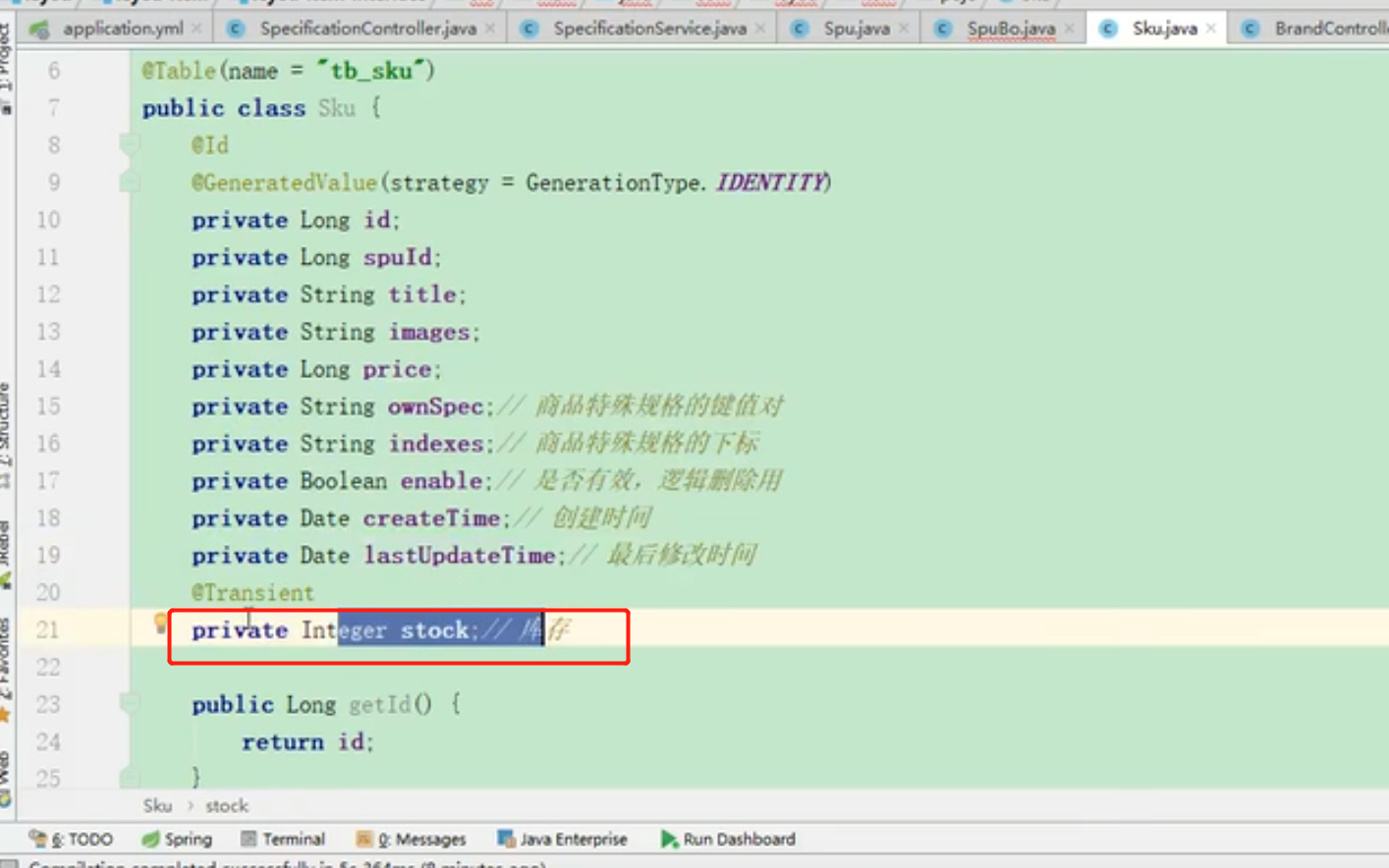Collapse the getId method fold at line 23

click(x=129, y=703)
